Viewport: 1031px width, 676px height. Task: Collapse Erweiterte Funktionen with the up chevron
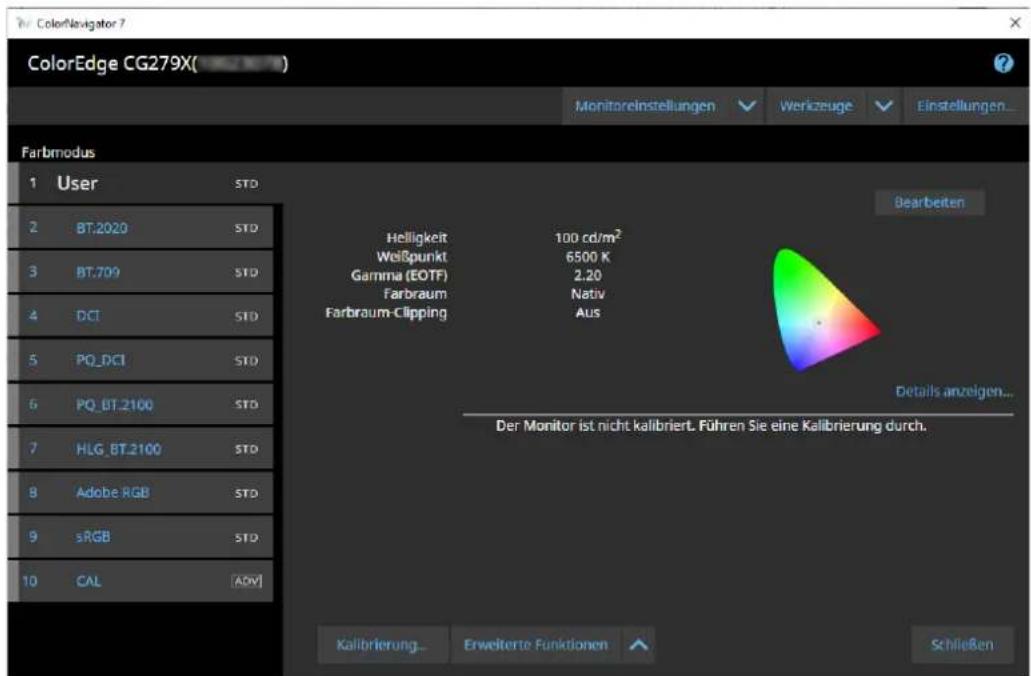[x=638, y=645]
